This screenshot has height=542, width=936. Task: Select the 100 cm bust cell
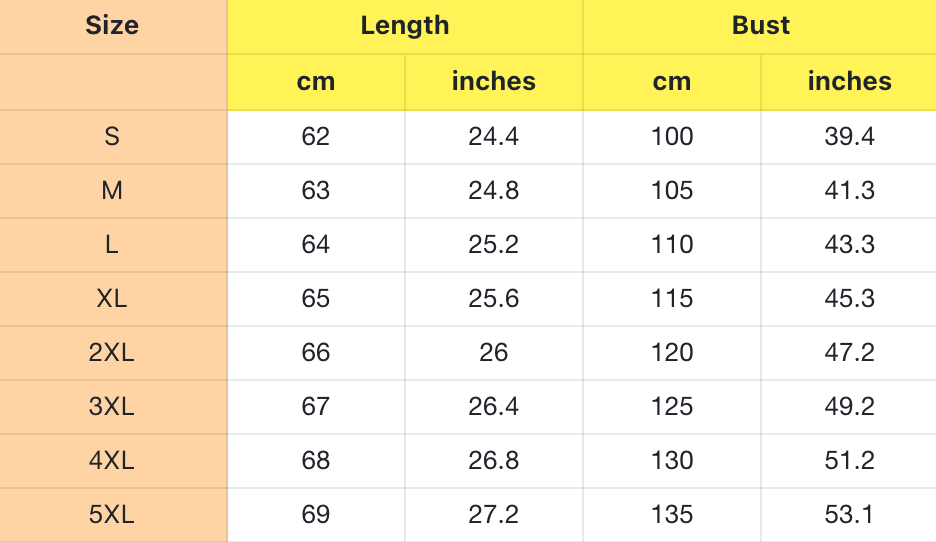(672, 137)
